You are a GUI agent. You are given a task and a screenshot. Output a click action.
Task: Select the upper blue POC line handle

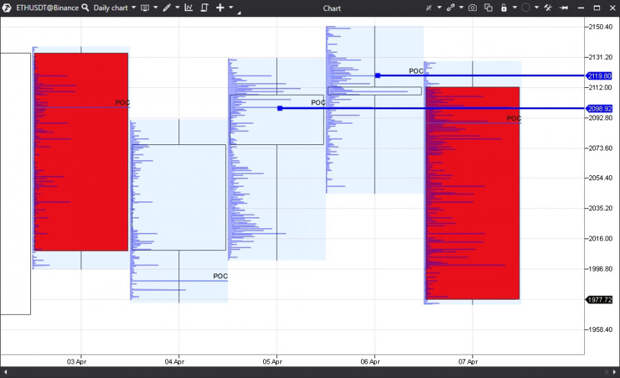(378, 76)
